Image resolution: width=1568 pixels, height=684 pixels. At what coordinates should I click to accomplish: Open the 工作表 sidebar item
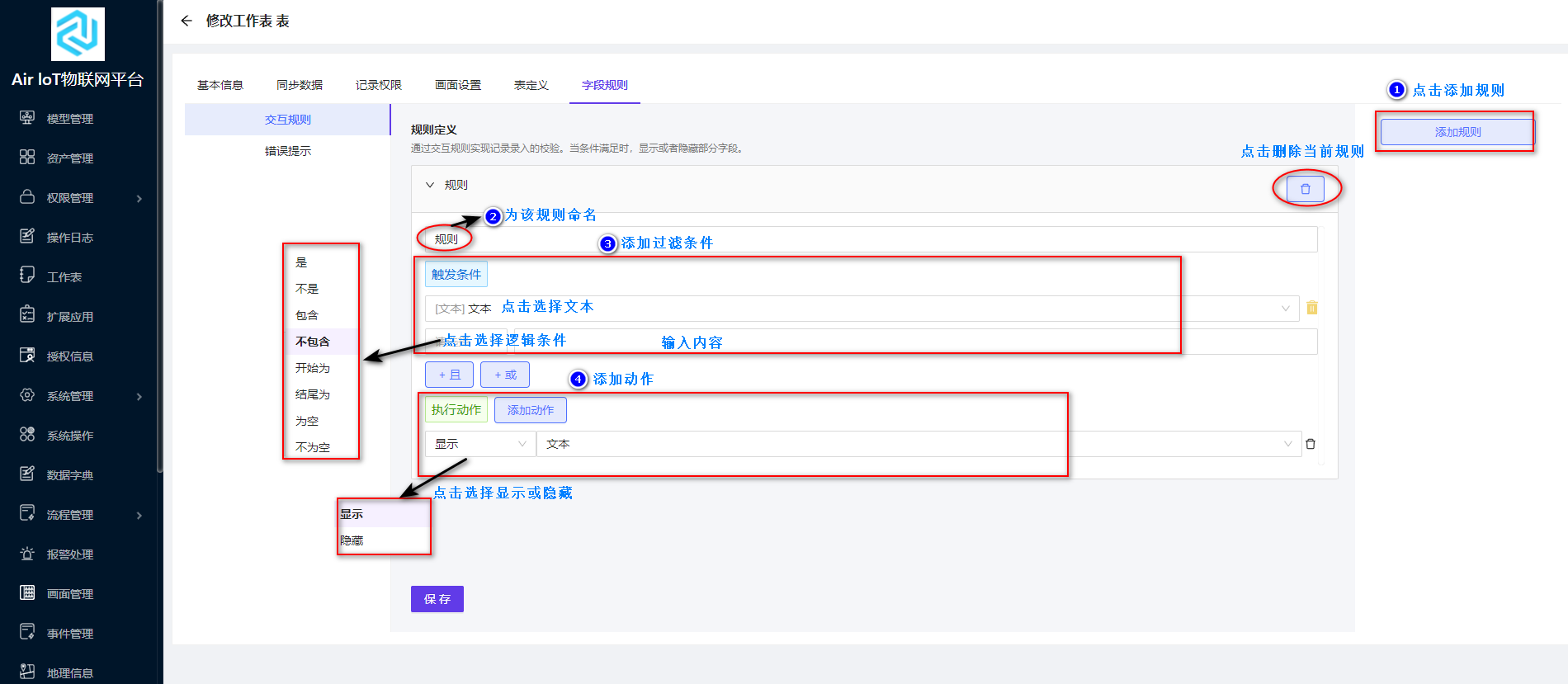pyautogui.click(x=64, y=277)
